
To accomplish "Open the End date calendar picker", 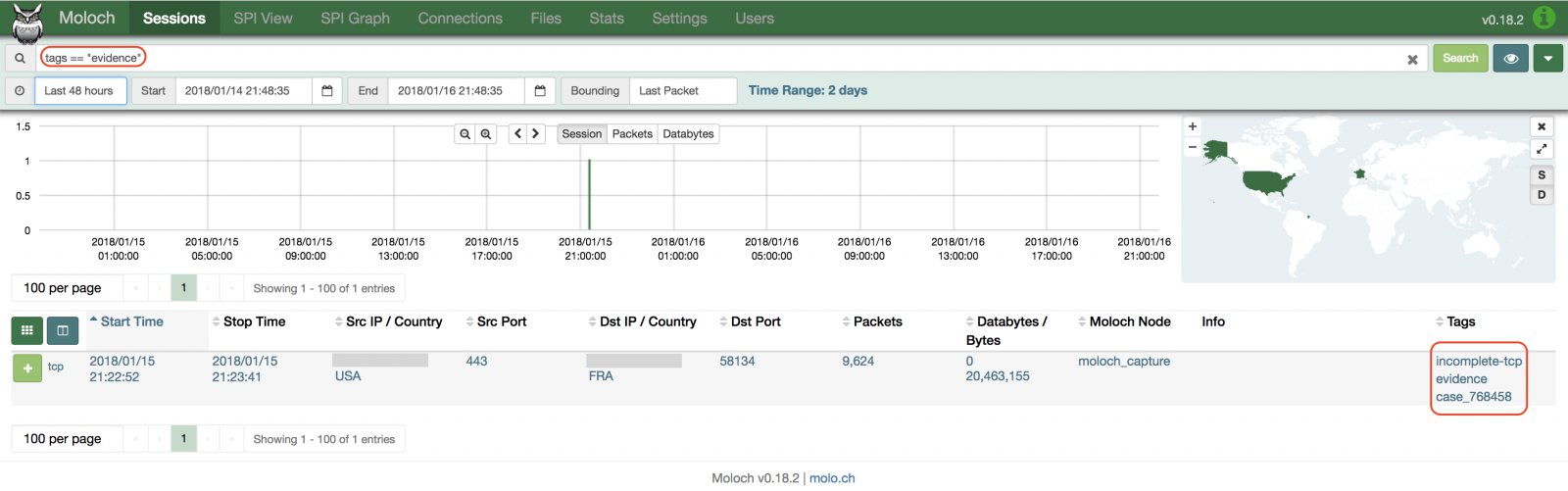I will [x=540, y=90].
